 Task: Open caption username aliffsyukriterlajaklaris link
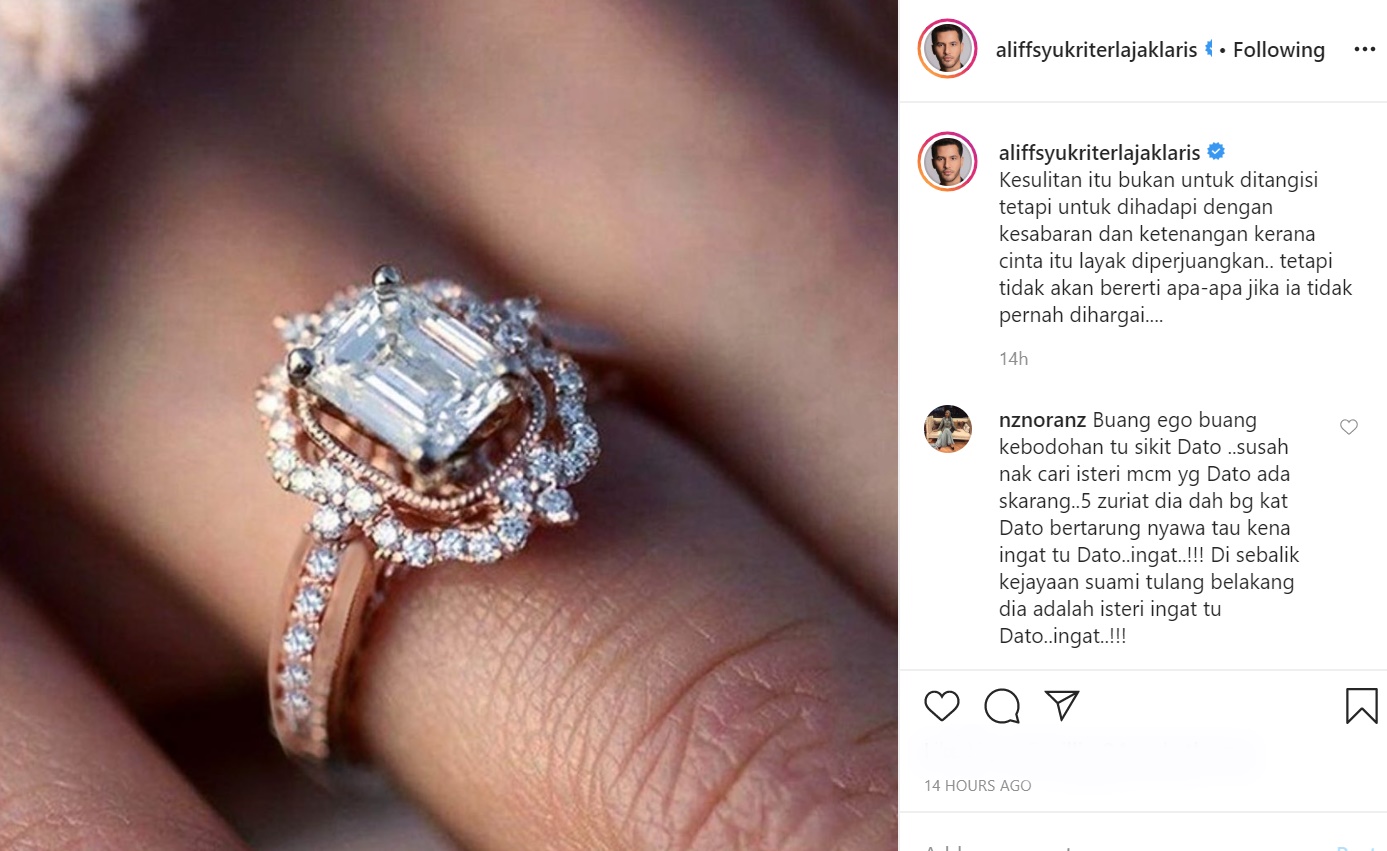pos(1100,152)
